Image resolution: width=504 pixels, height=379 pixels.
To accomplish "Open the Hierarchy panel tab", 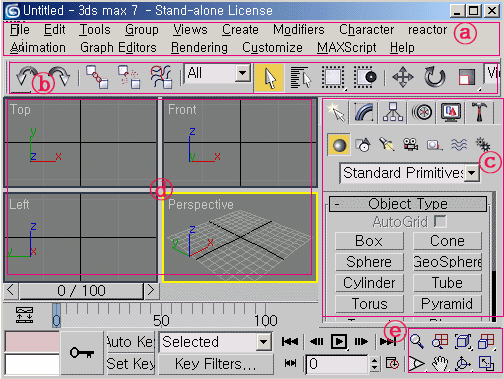I will tap(393, 112).
